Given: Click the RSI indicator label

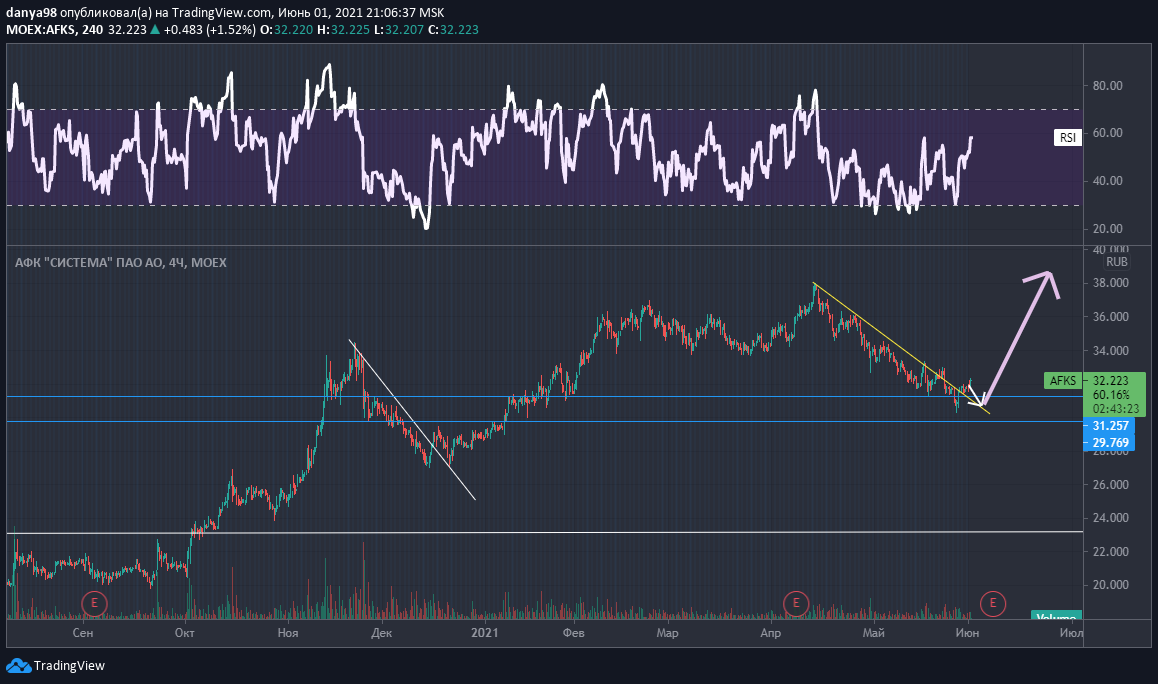Looking at the screenshot, I should point(1068,137).
